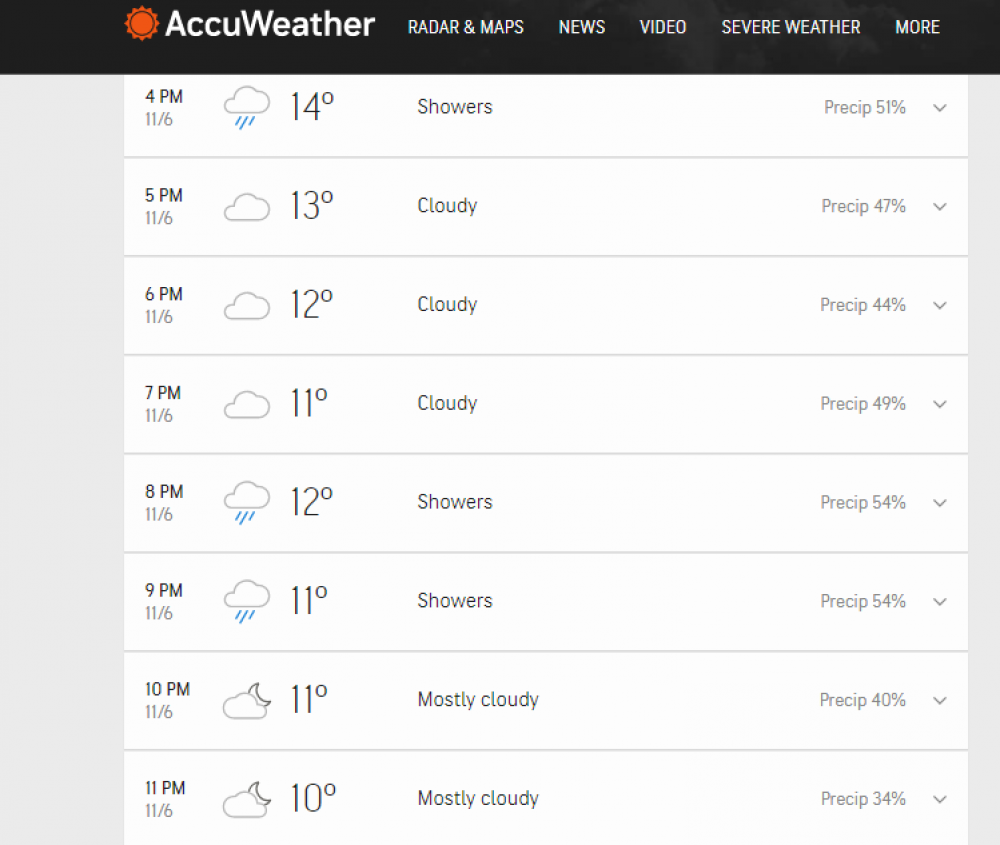Click the cloudy icon for 7 PM
Image resolution: width=1000 pixels, height=845 pixels.
tap(247, 404)
